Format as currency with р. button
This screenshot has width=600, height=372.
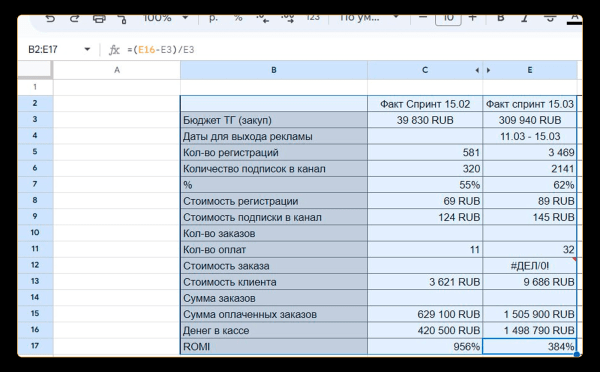[213, 18]
